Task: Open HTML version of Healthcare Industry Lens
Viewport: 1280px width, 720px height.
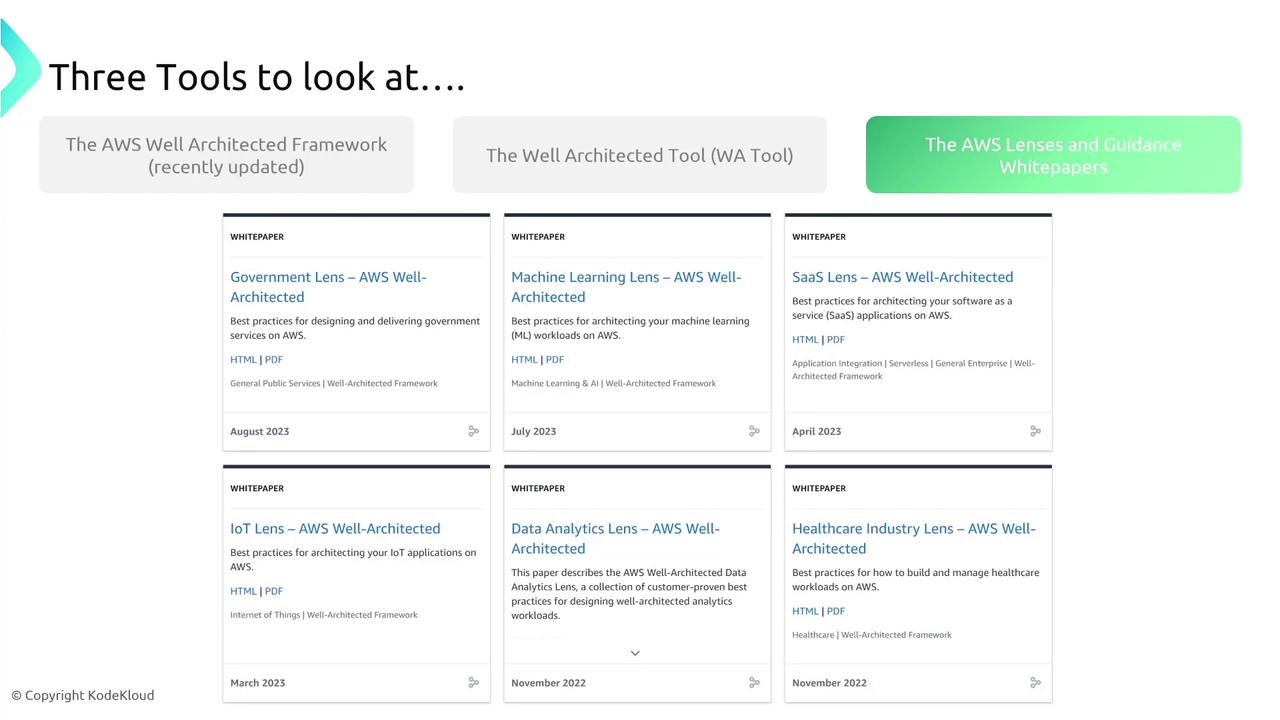Action: (x=805, y=611)
